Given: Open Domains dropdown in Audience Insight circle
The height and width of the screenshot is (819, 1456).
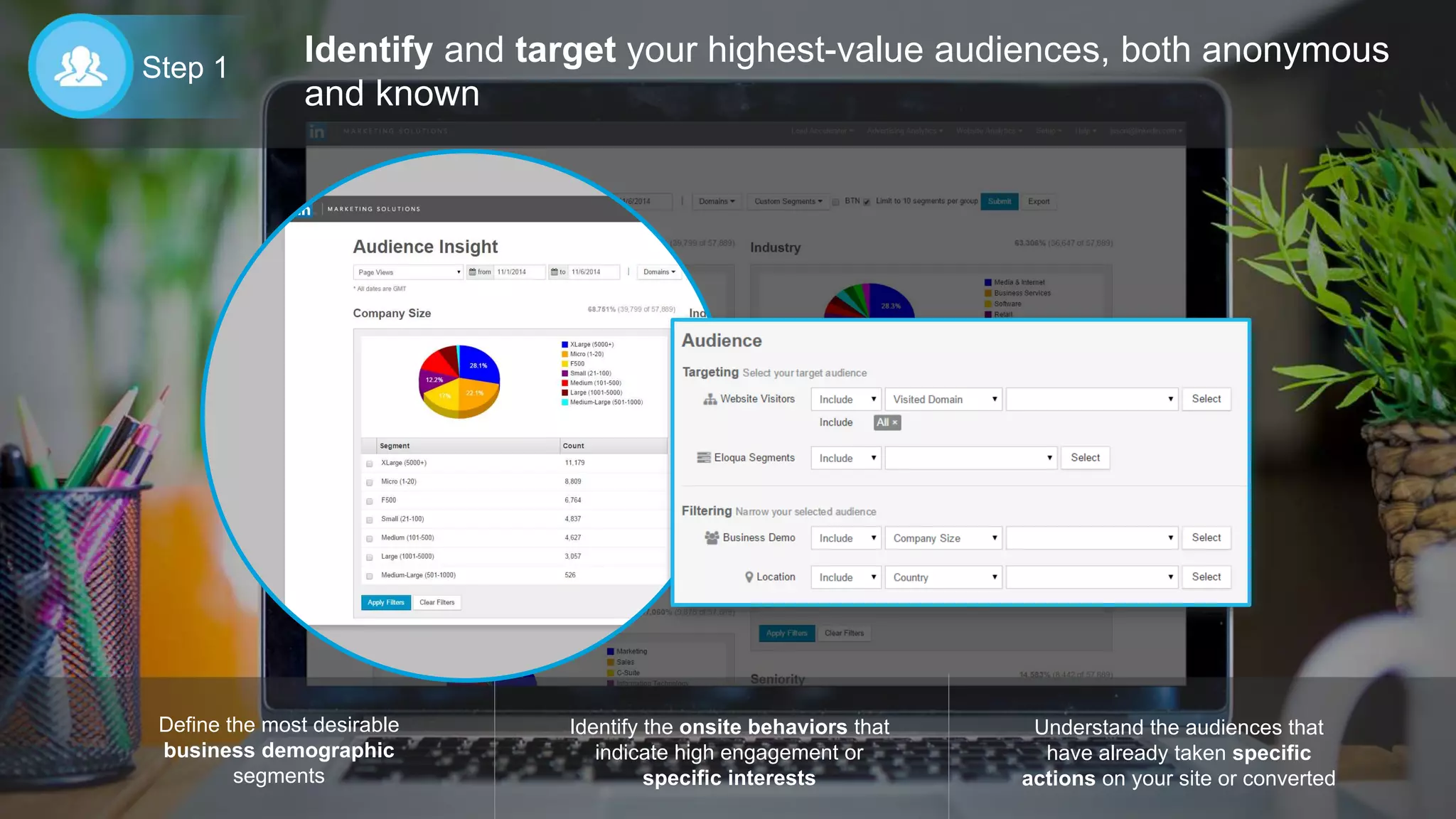Looking at the screenshot, I should 659,272.
